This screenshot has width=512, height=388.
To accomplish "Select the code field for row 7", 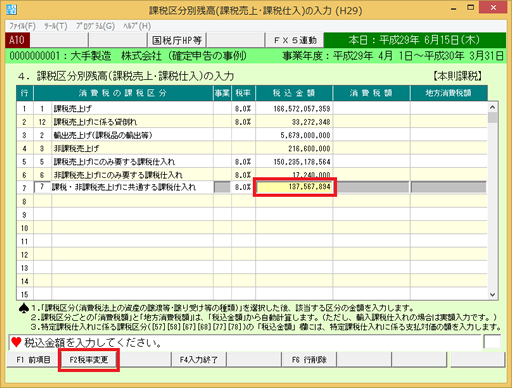I will click(x=42, y=187).
